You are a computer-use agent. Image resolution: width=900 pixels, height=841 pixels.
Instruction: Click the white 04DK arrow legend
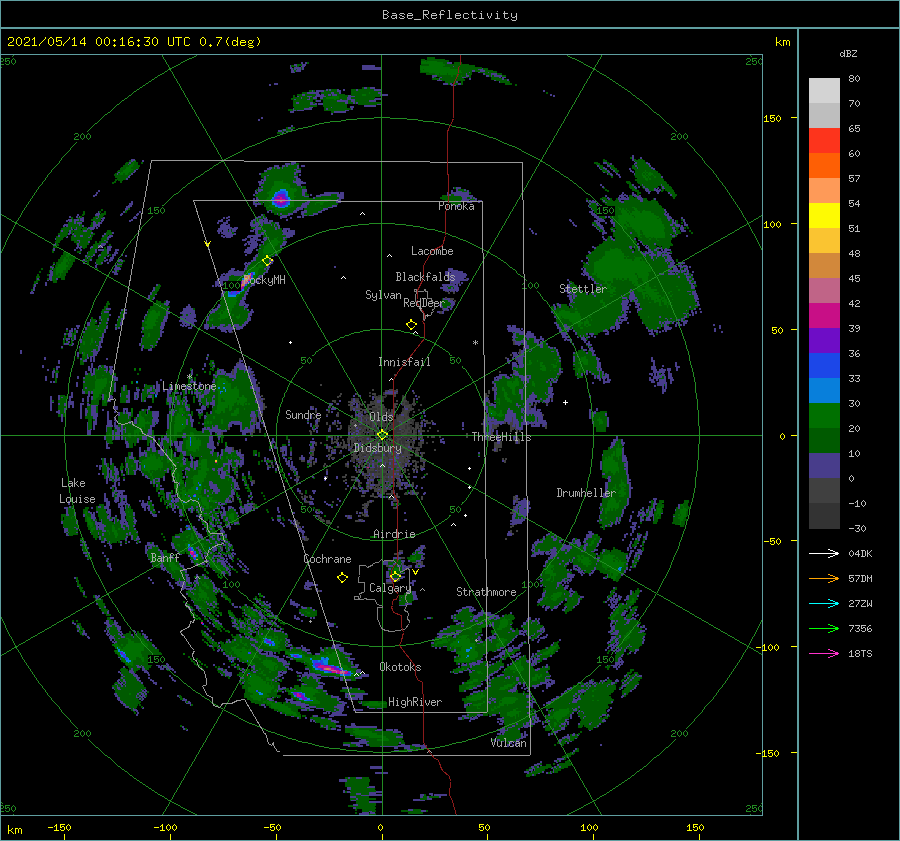point(824,553)
